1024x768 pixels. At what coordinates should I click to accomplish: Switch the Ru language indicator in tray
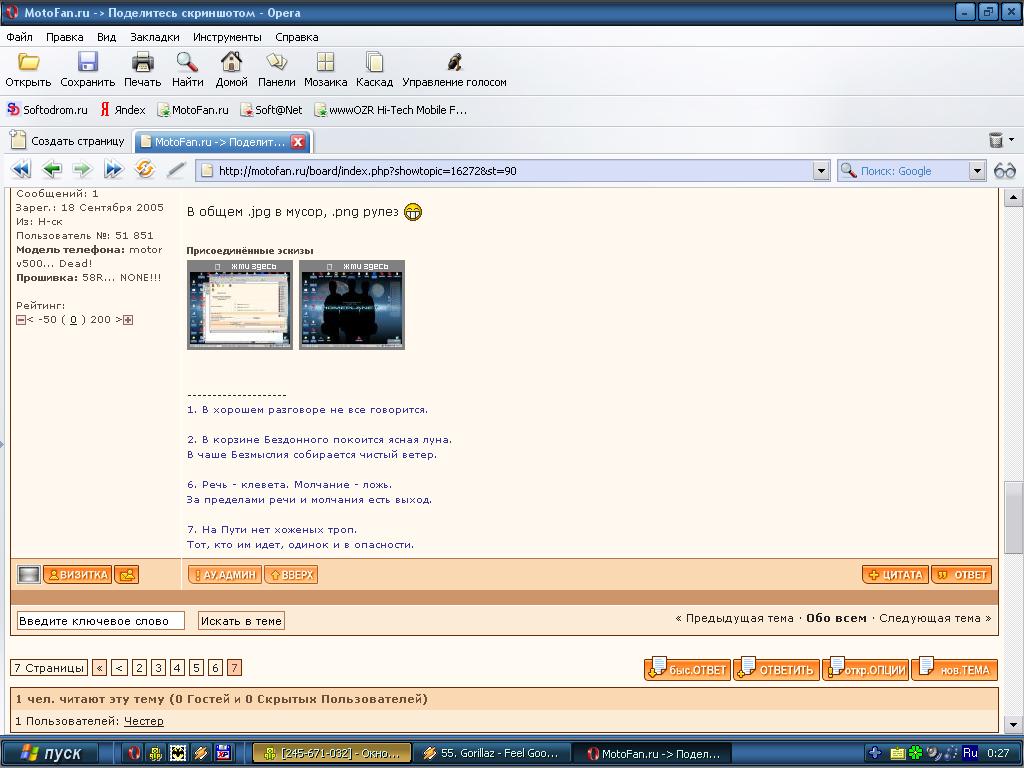[x=970, y=753]
